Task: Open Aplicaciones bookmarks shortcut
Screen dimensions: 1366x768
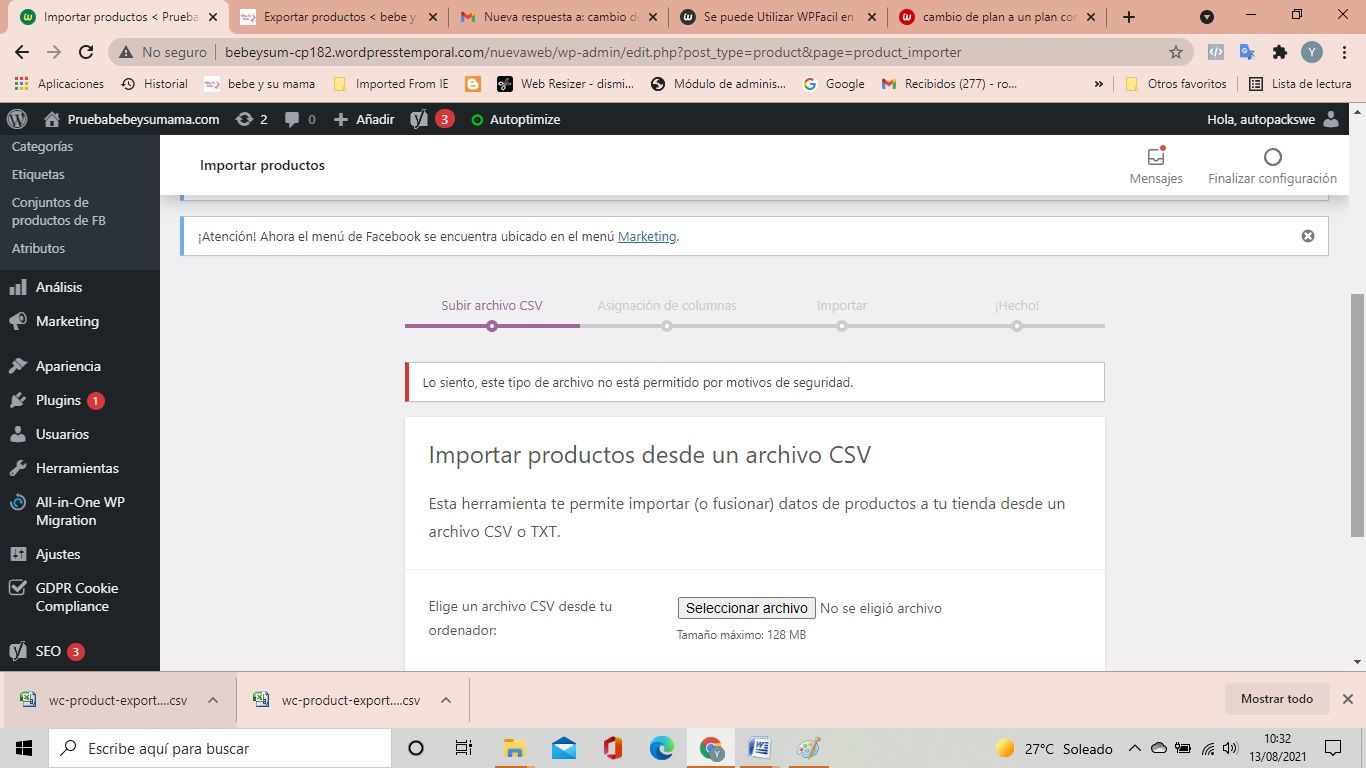Action: [59, 84]
